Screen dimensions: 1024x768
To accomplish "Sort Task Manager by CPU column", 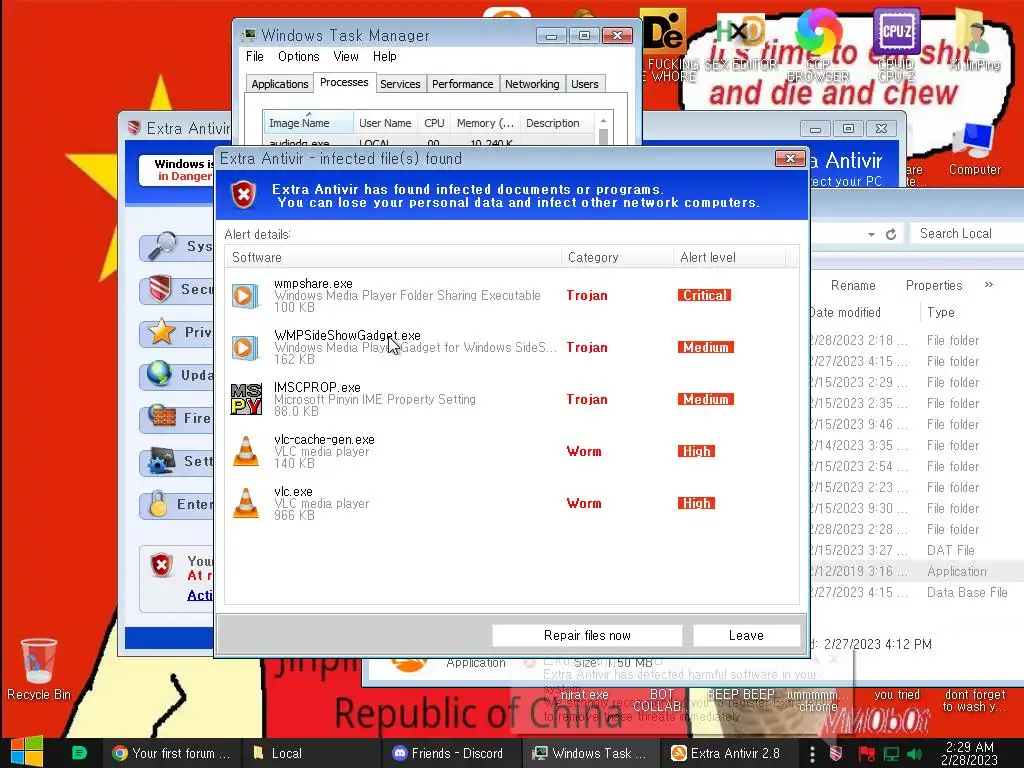I will coord(434,123).
